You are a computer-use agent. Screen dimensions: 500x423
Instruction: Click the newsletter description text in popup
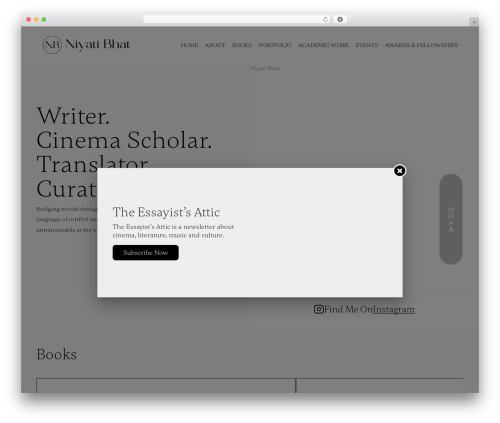tap(173, 231)
